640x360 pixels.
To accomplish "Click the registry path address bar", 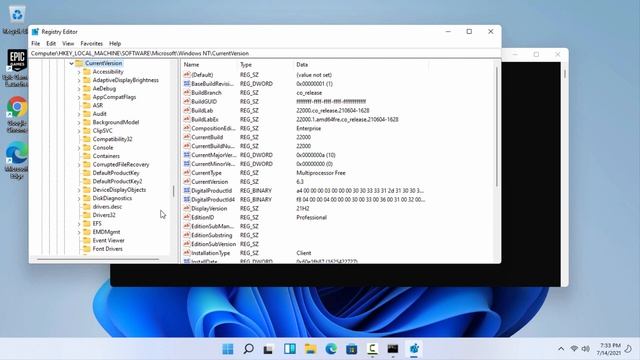I will click(264, 53).
